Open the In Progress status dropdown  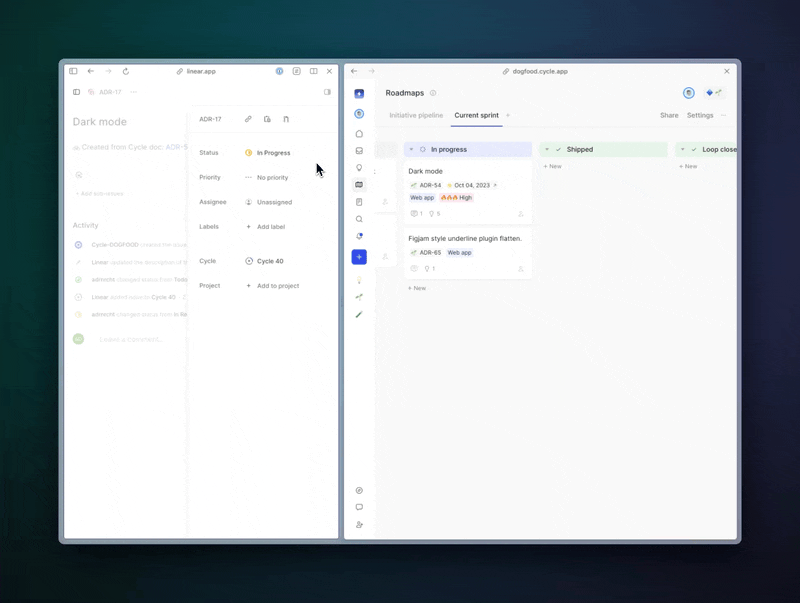click(x=272, y=153)
